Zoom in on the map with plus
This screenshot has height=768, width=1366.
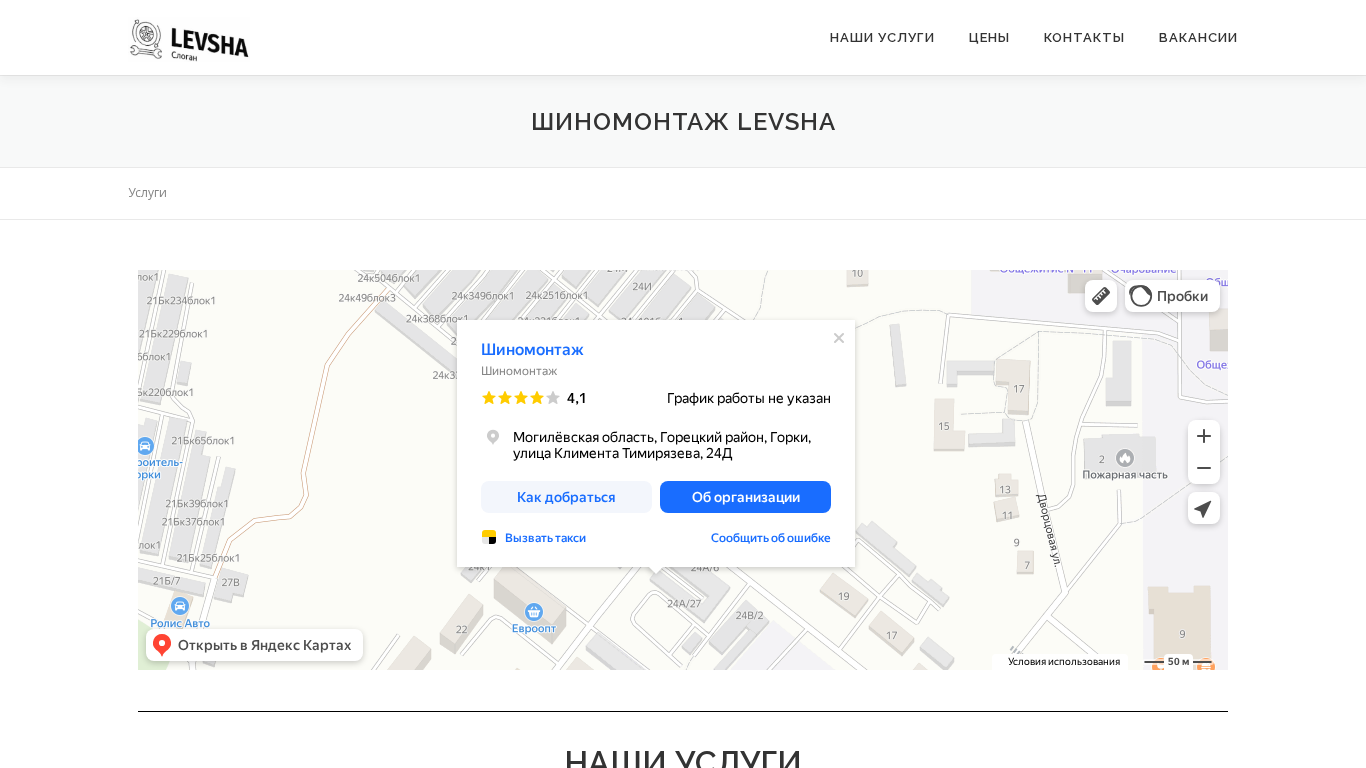click(x=1204, y=436)
